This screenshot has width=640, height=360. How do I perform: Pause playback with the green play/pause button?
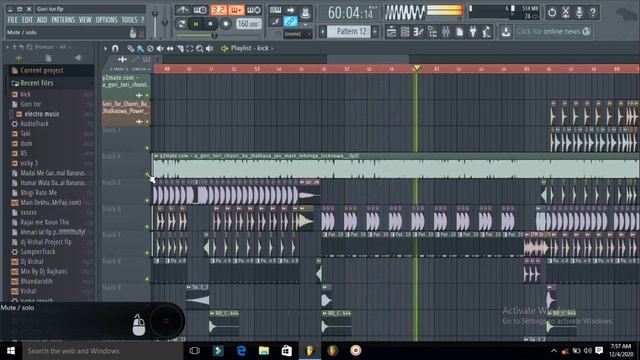[x=196, y=24]
